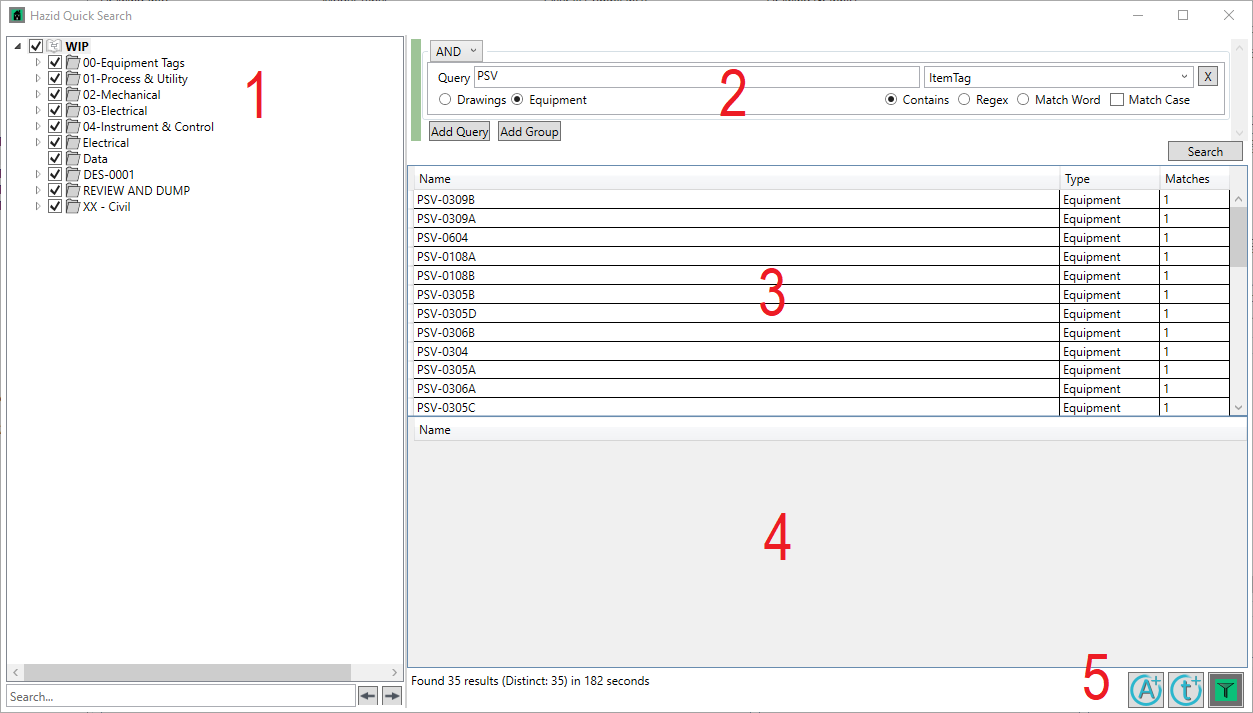Select the Drawings radio button
The height and width of the screenshot is (713, 1253).
pos(445,100)
